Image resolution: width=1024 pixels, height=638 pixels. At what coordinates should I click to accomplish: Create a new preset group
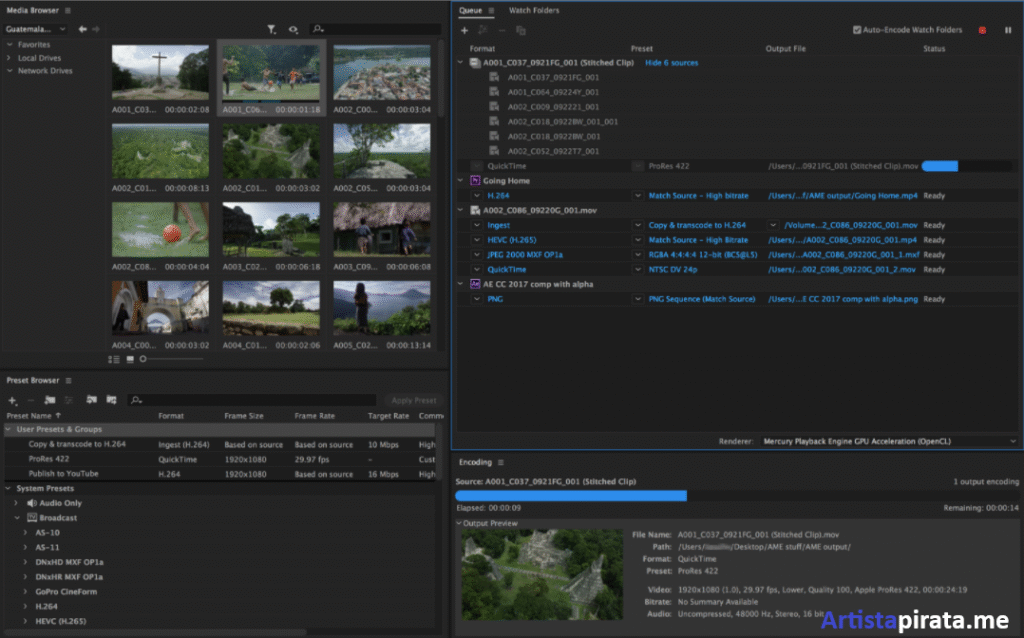coord(49,399)
